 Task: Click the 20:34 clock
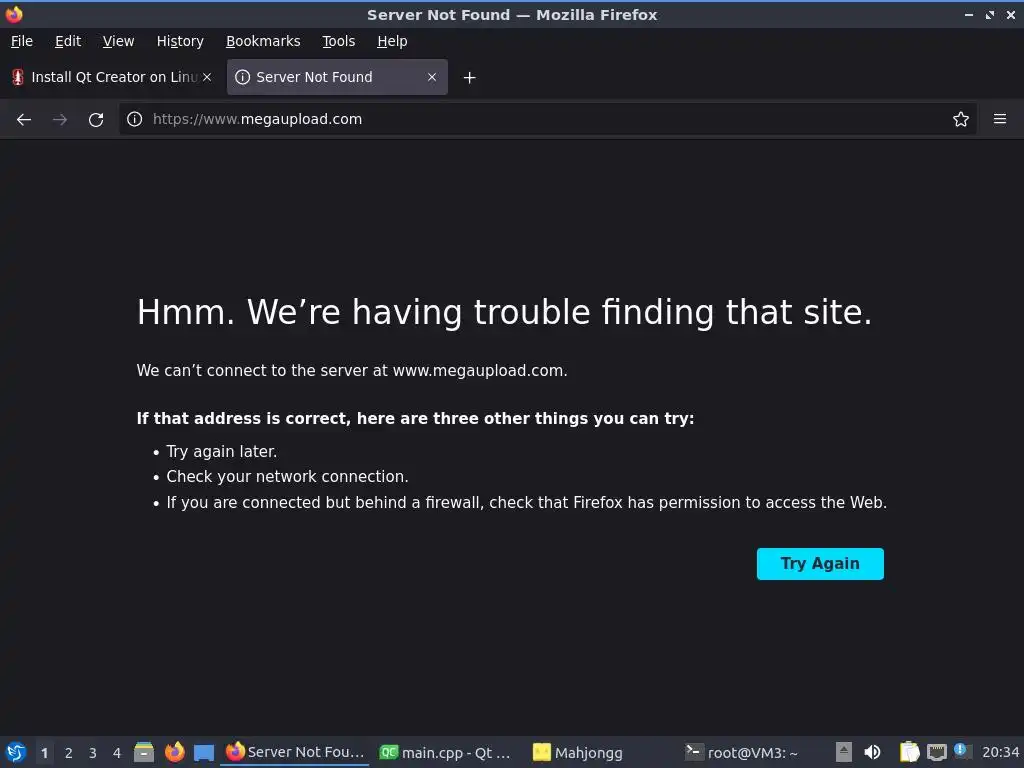(1000, 752)
